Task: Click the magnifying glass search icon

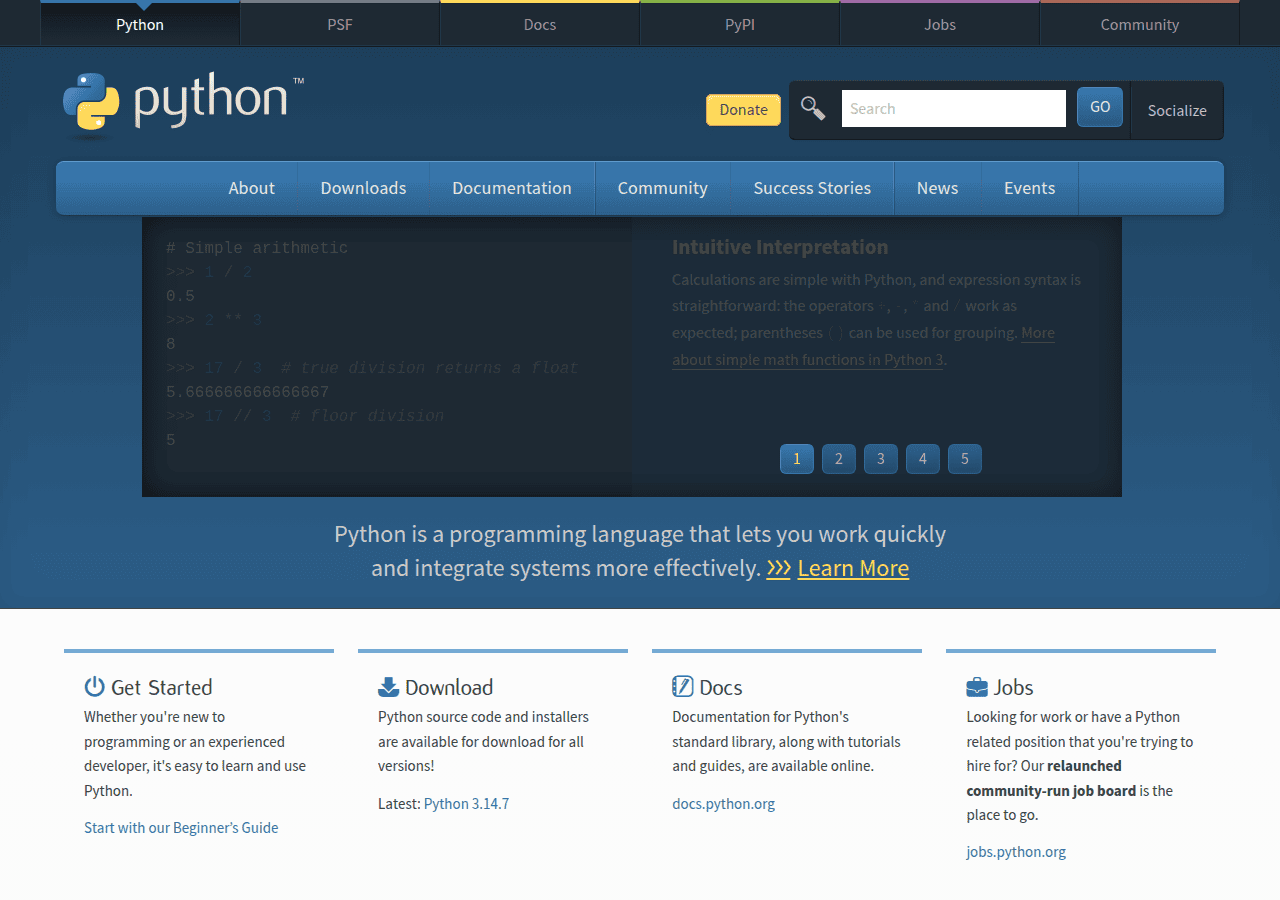Action: click(813, 109)
